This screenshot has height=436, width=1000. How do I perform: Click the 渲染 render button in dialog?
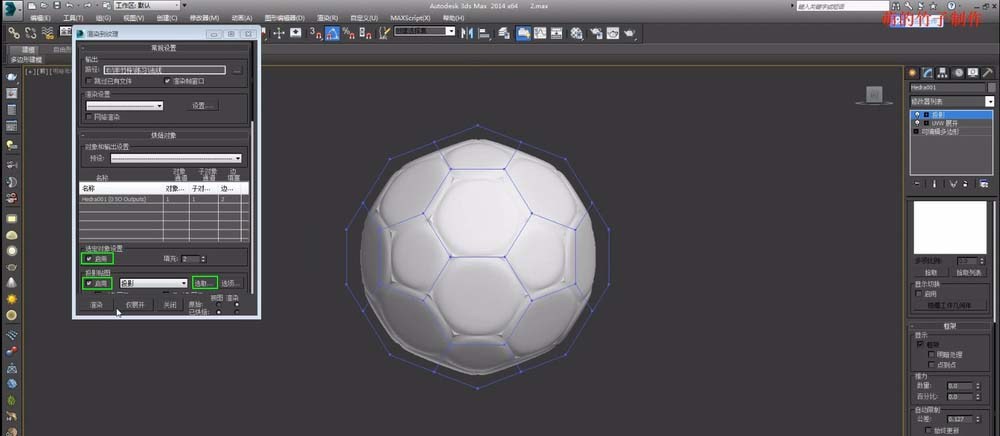(x=96, y=305)
